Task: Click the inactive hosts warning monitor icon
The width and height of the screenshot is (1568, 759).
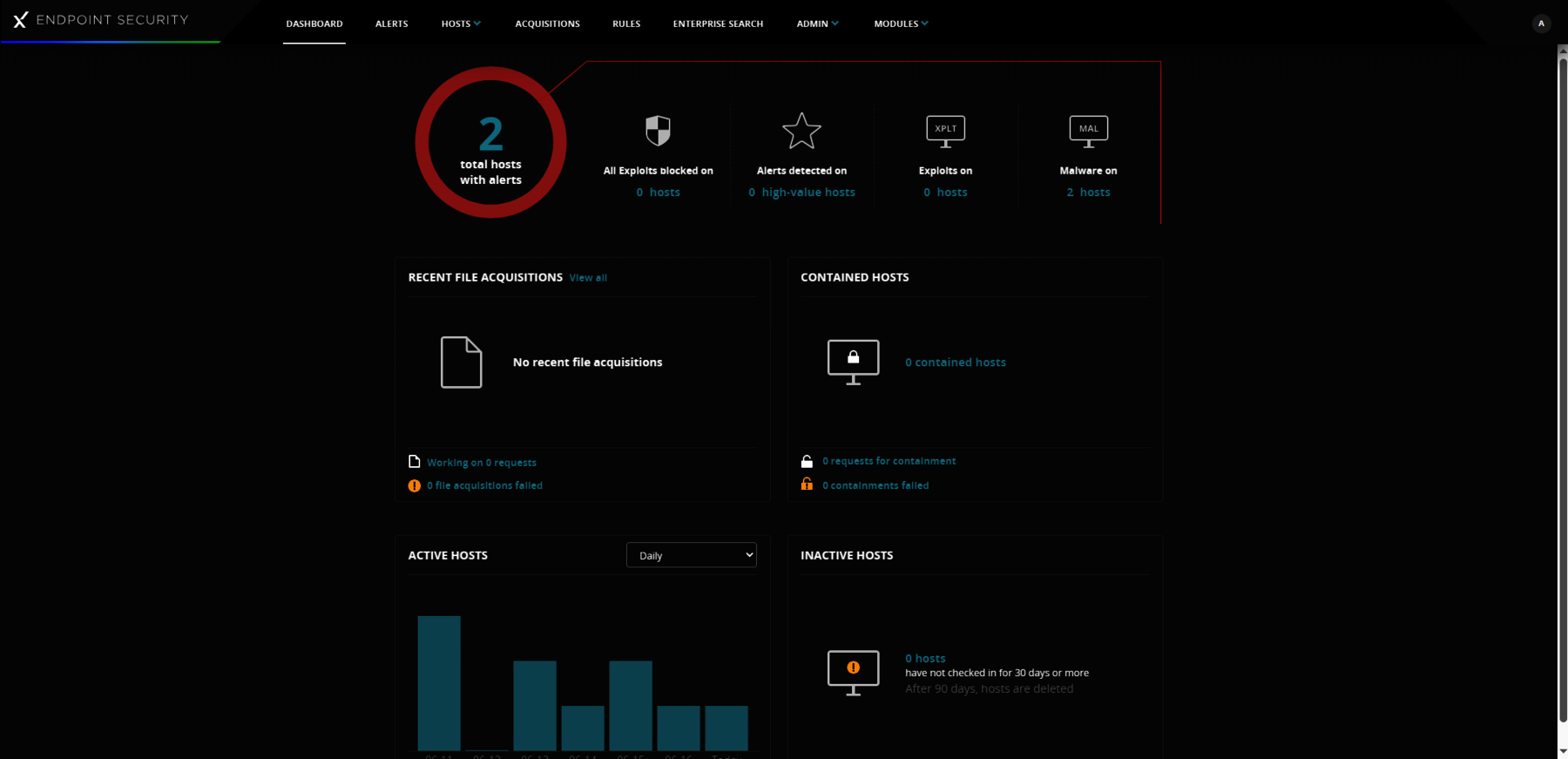Action: pyautogui.click(x=853, y=672)
